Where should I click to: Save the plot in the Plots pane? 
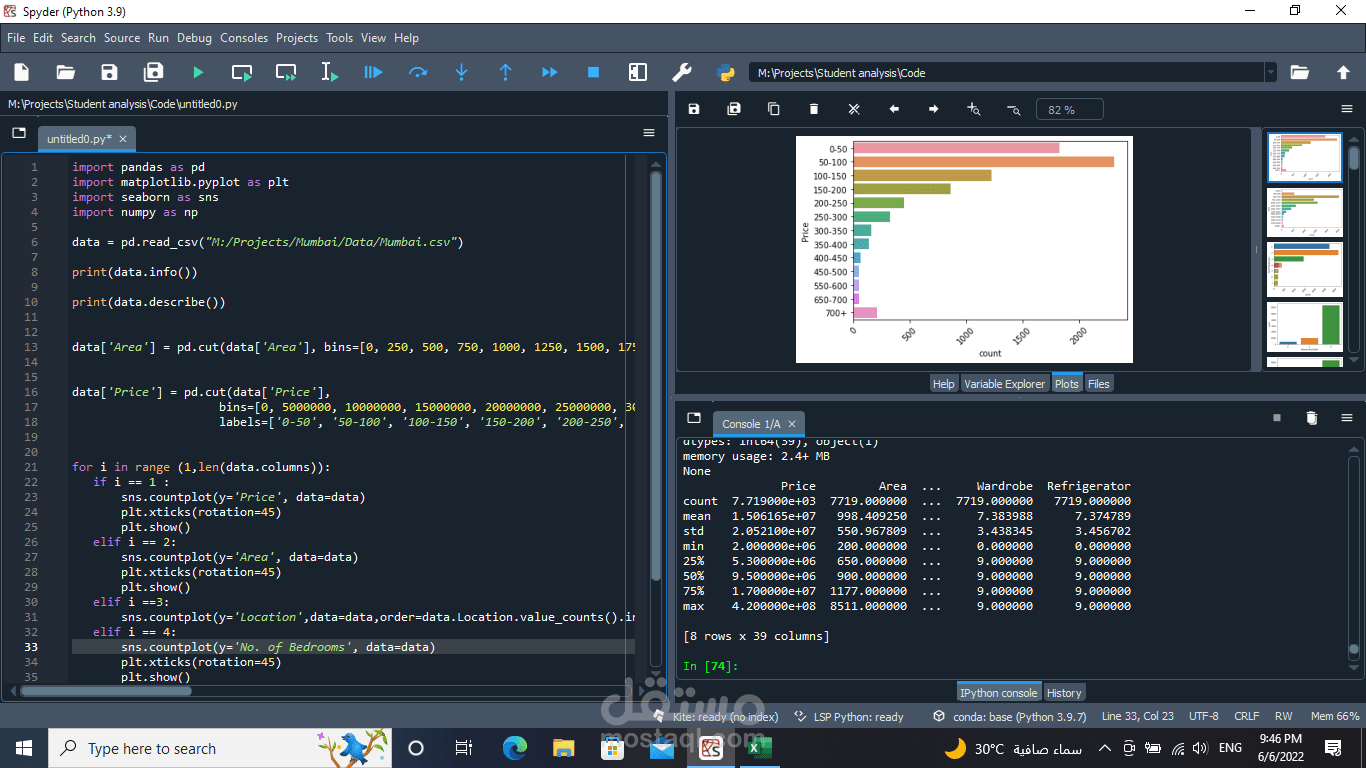(694, 109)
